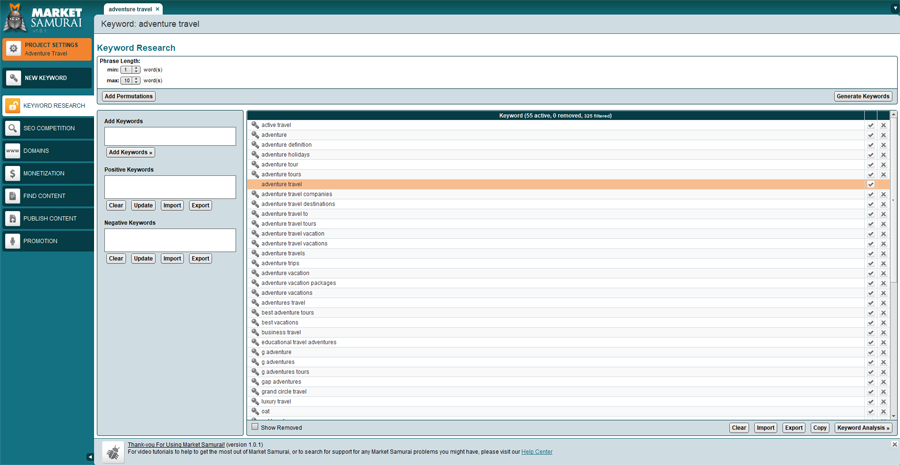
Task: Click the Promotion microphone icon
Action: 13,241
